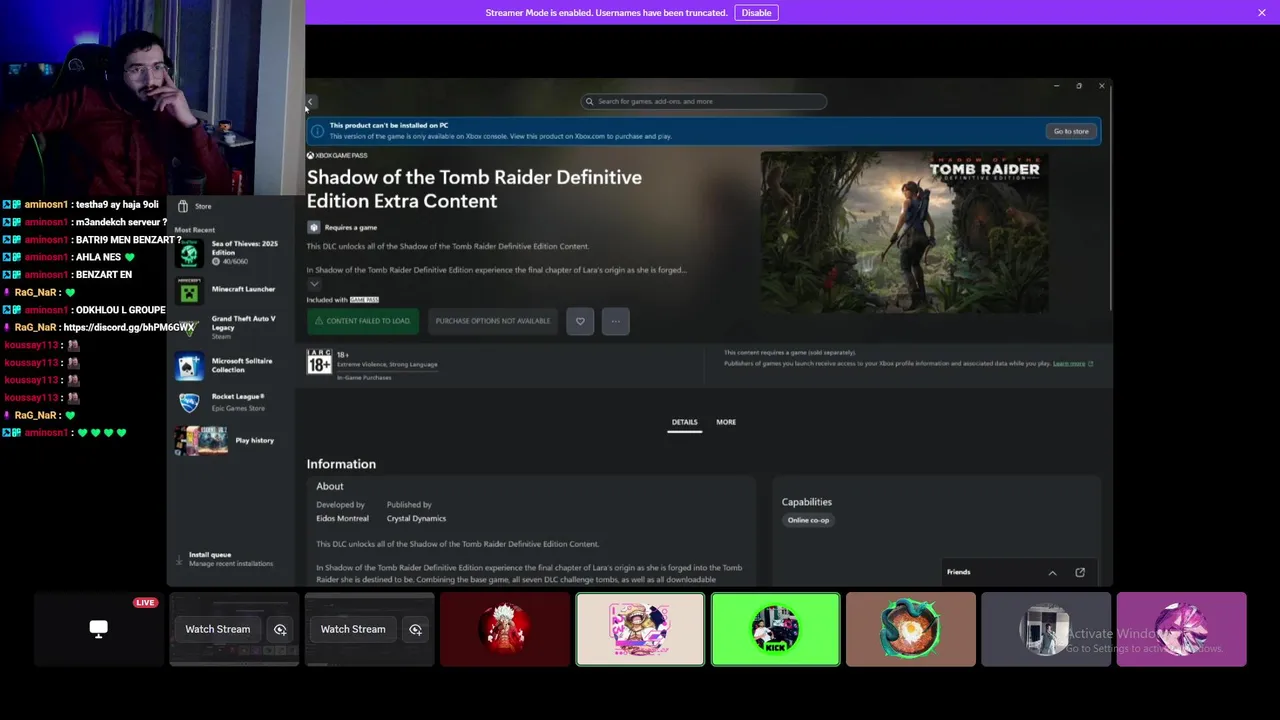The height and width of the screenshot is (720, 1280).
Task: Pop out the first stream
Action: pos(280,629)
